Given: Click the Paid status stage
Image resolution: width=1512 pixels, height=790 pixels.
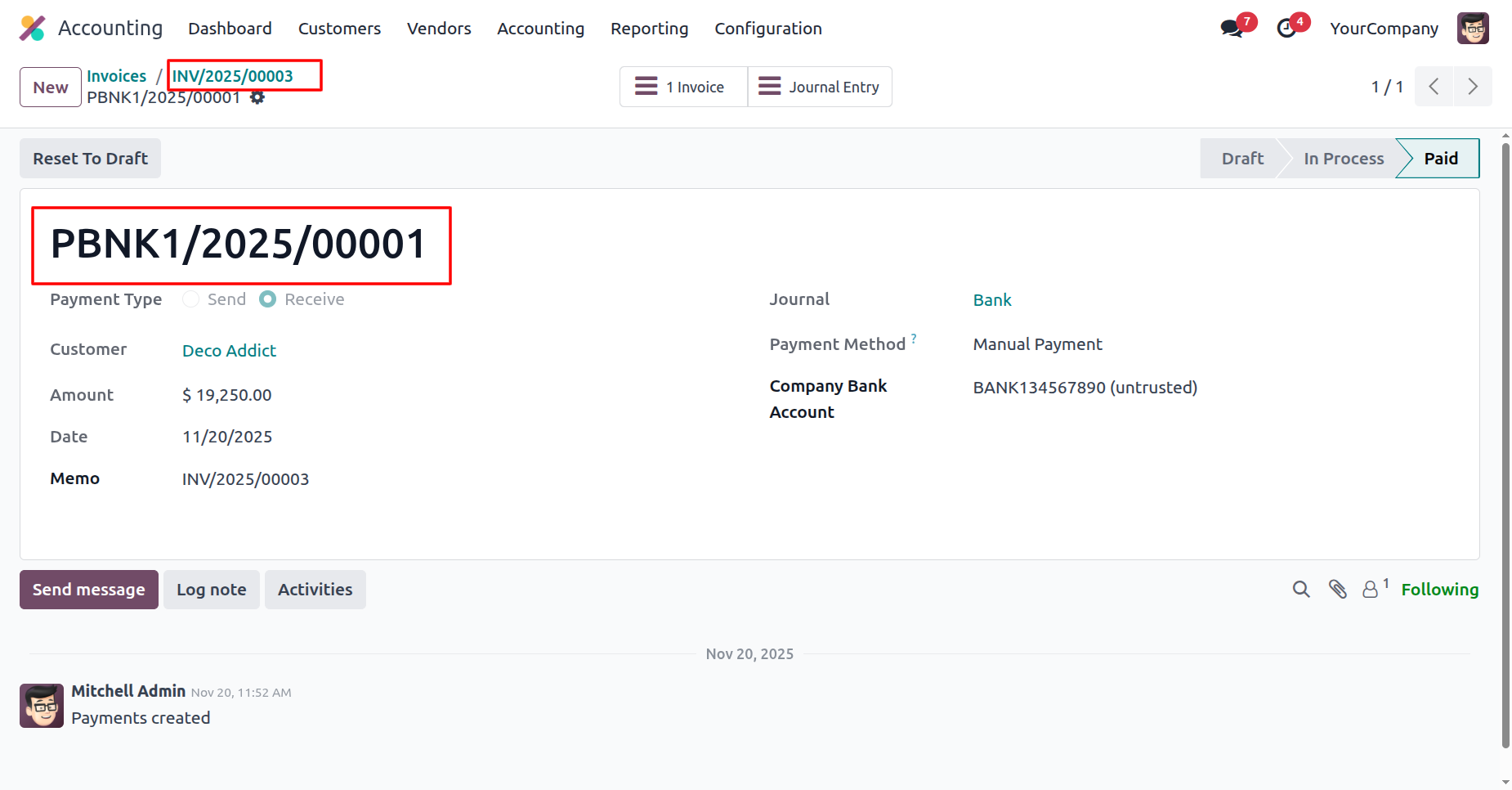Looking at the screenshot, I should click(x=1440, y=159).
